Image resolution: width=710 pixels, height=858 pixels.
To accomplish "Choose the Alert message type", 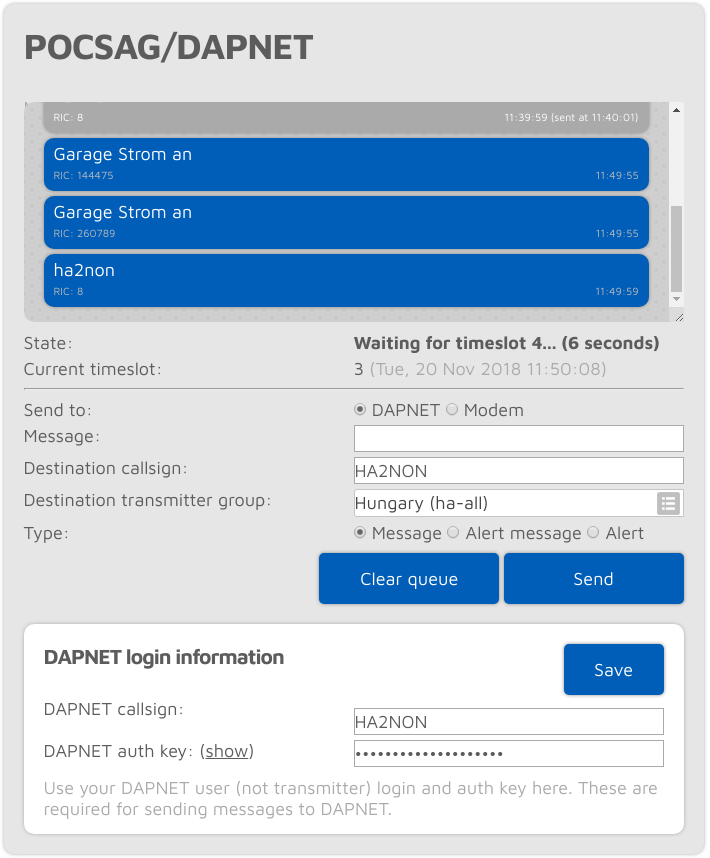I will 454,533.
